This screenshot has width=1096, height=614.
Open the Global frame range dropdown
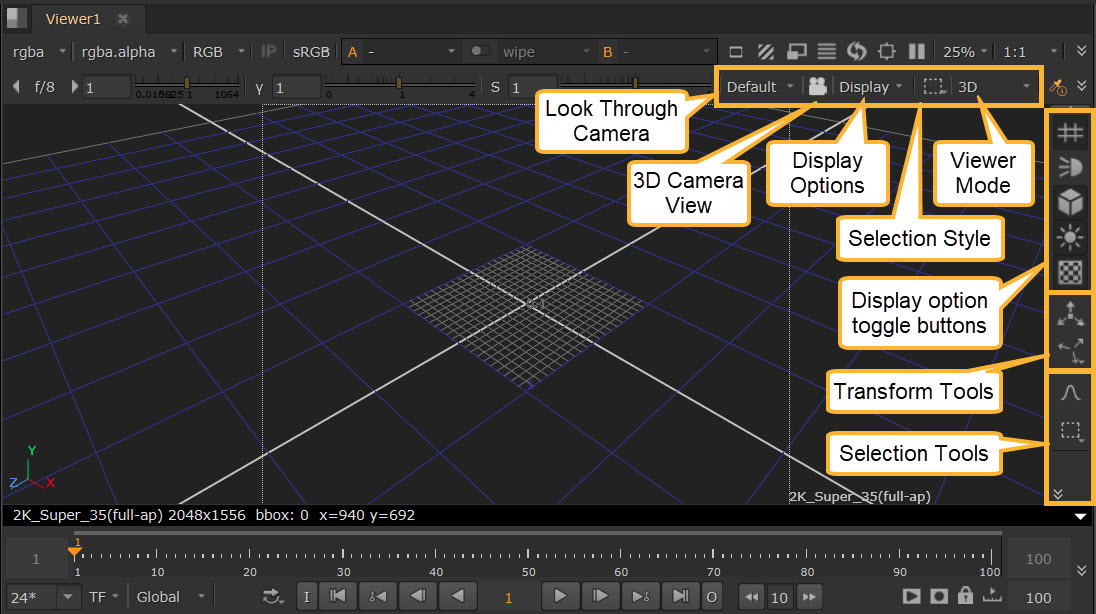pyautogui.click(x=171, y=597)
